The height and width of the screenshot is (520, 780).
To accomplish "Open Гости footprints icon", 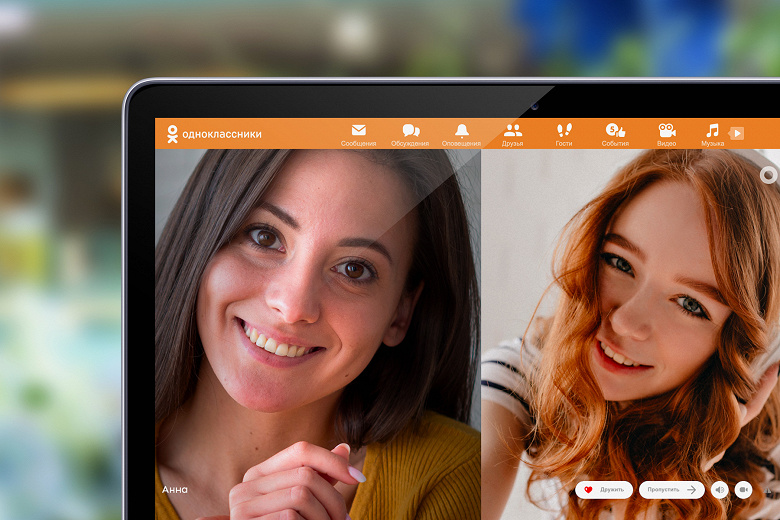I will click(564, 130).
